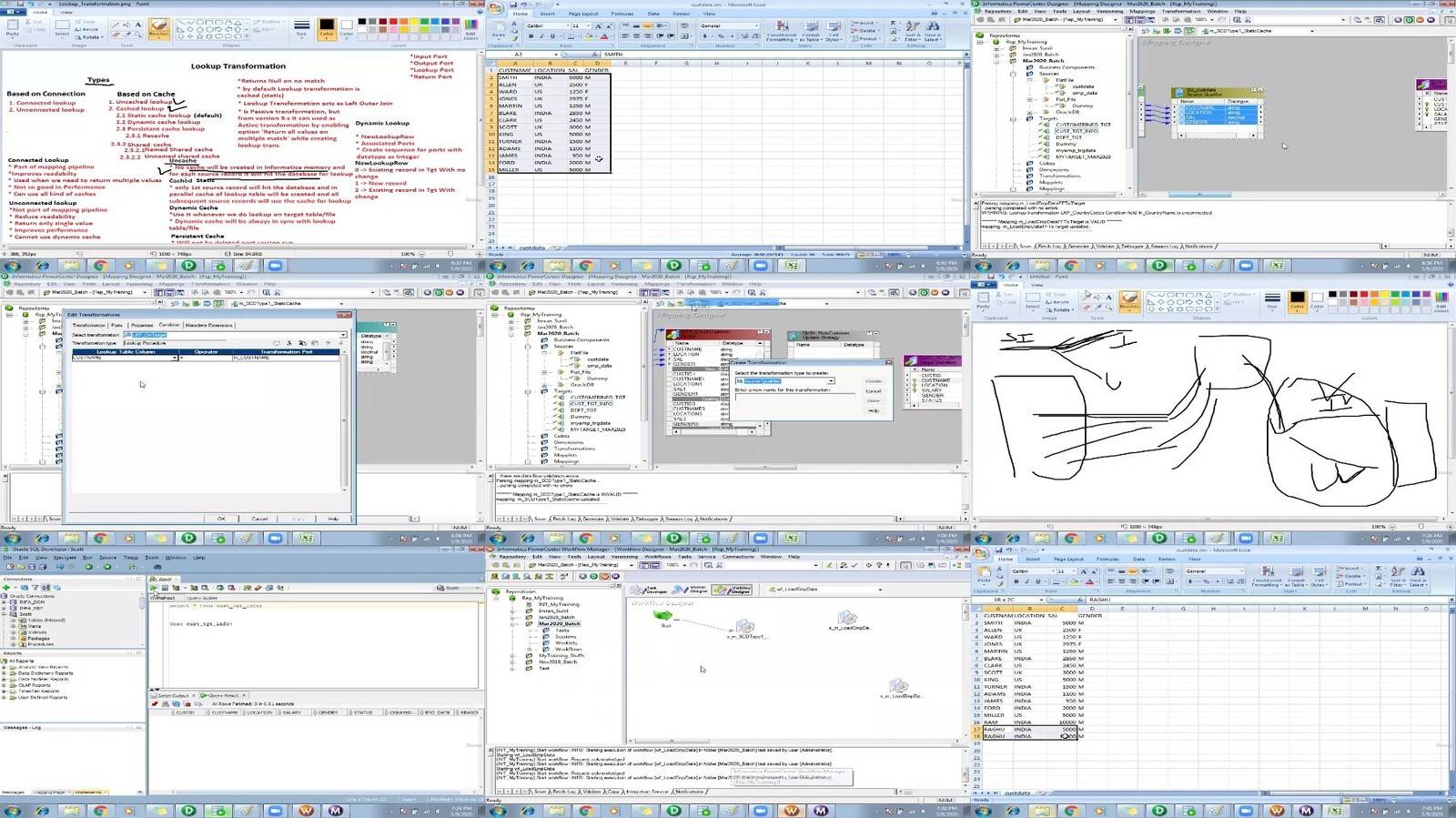Expand INFA_DOM connection in SQL Developer
1456x818 pixels.
point(4,602)
